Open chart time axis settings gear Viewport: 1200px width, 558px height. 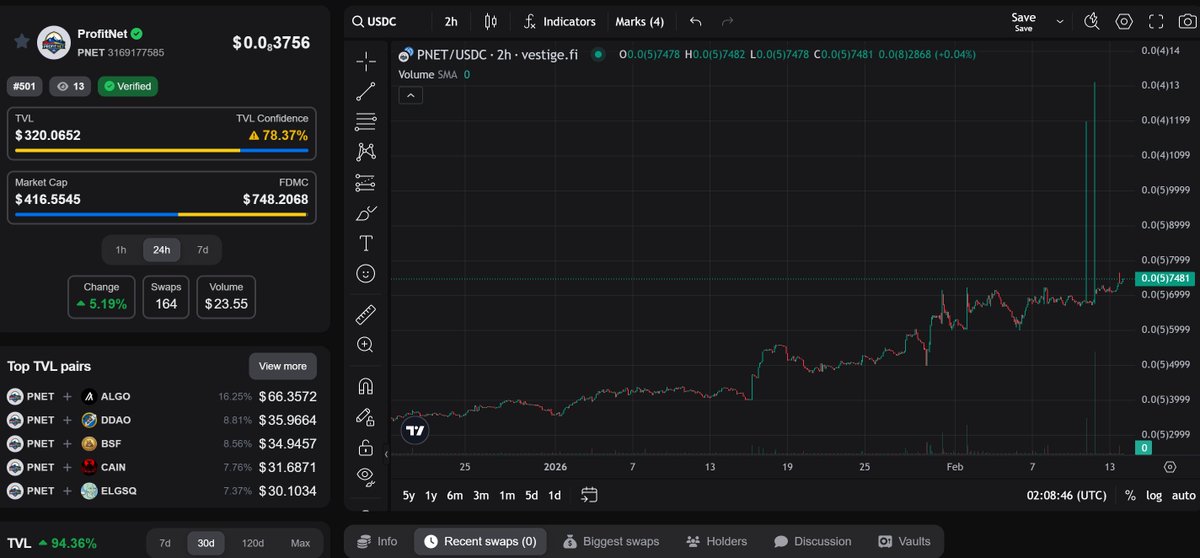[x=1170, y=467]
